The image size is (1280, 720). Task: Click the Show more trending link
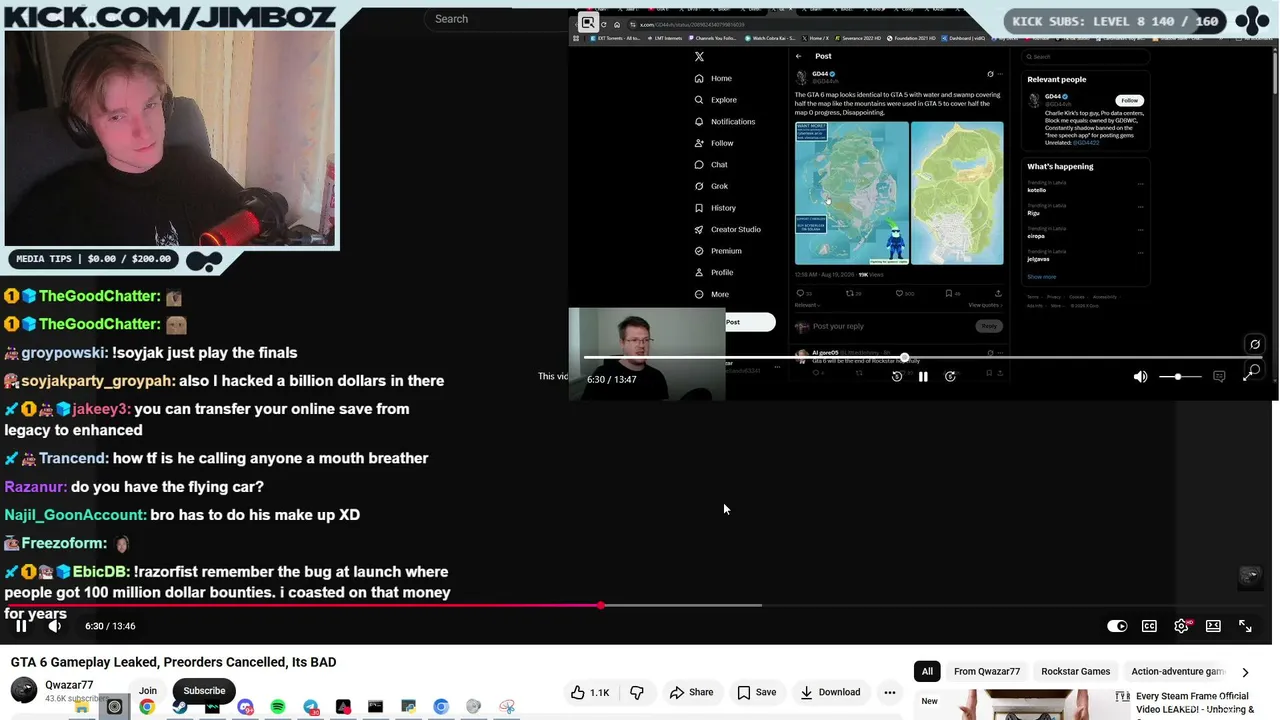1041,277
